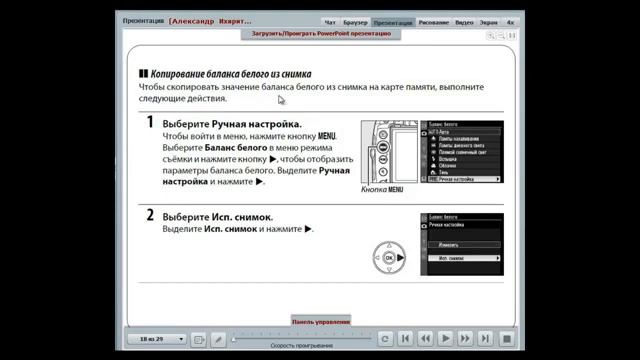Click the slide-view icon beside the page dropdown
Image resolution: width=640 pixels, height=360 pixels.
pos(199,340)
